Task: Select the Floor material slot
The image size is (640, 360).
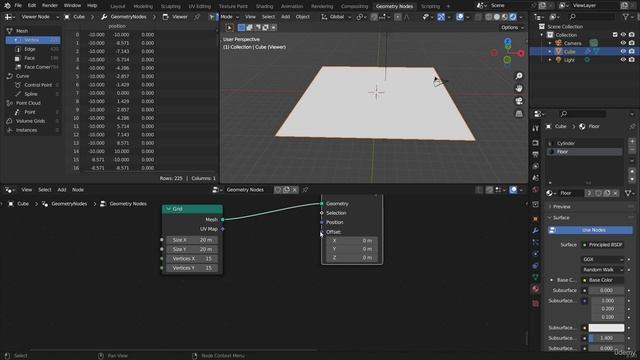Action: coord(584,151)
